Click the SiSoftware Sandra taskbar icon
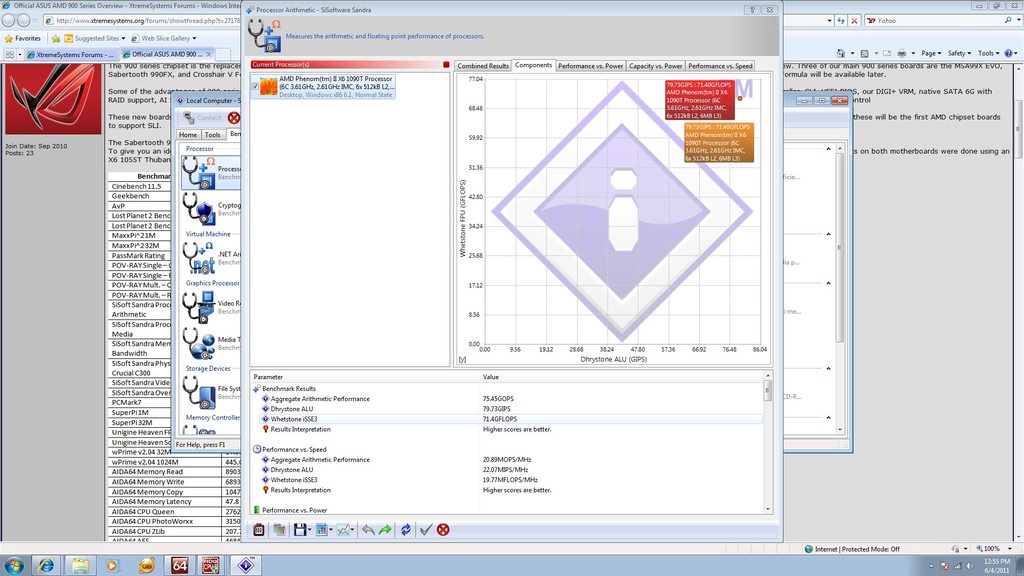Image resolution: width=1024 pixels, height=576 pixels. click(246, 566)
